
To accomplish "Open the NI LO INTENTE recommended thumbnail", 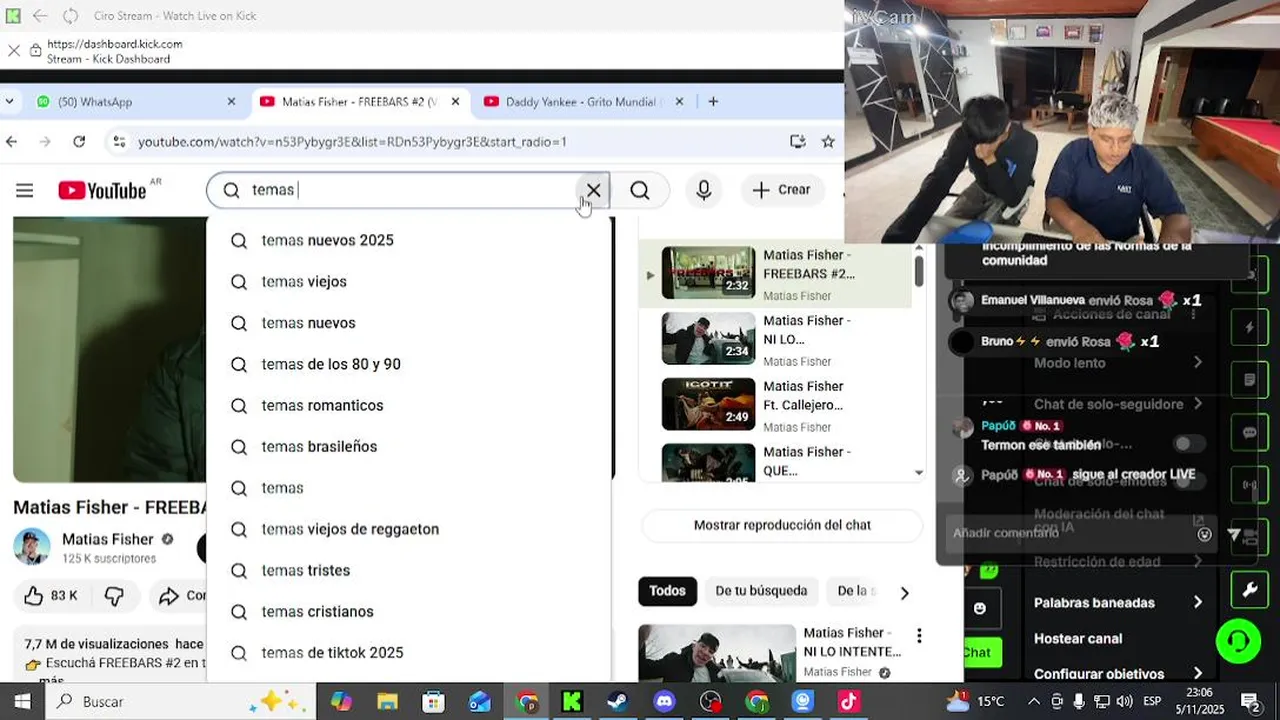I will [x=717, y=653].
